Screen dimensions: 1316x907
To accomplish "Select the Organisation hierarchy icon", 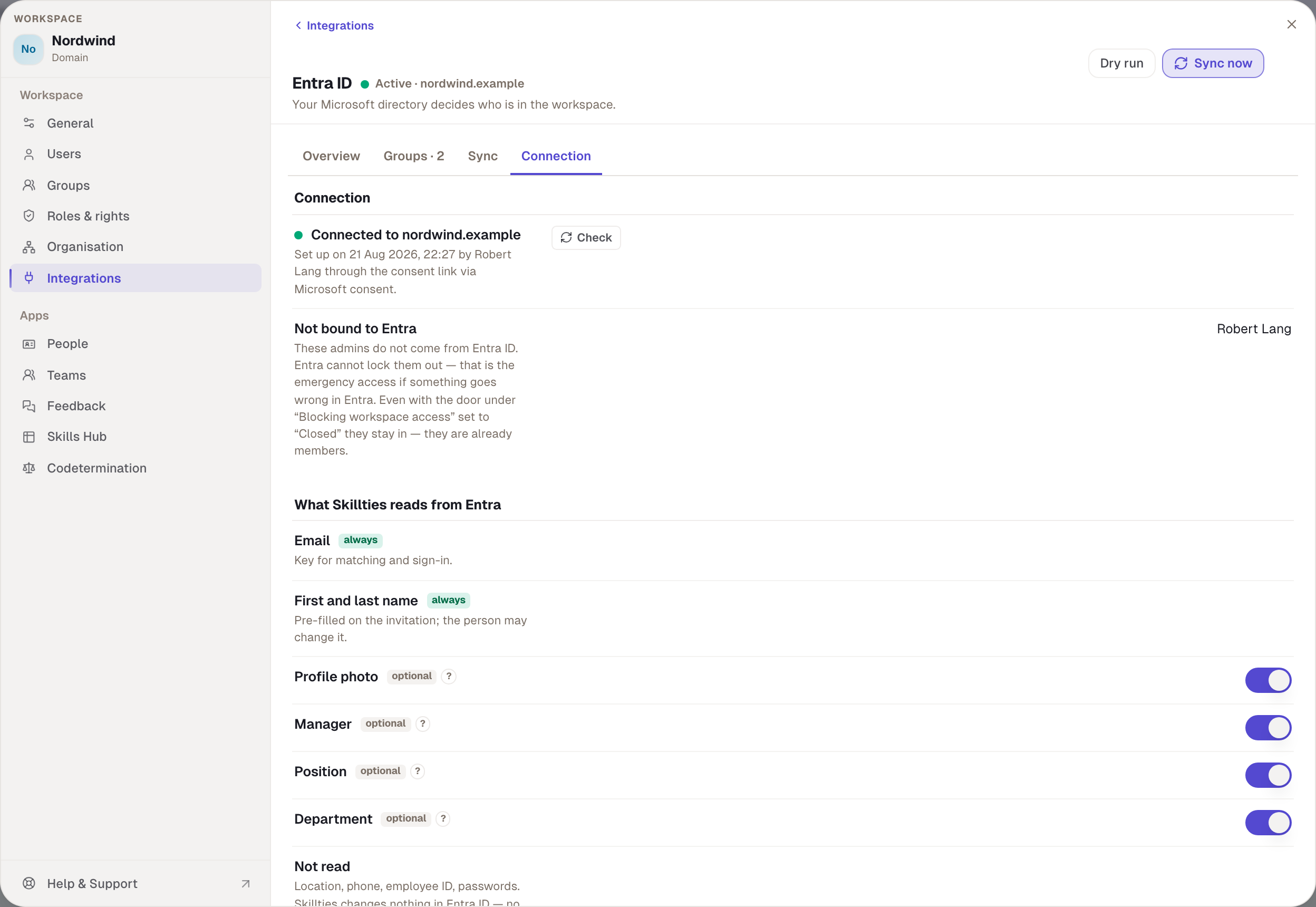I will click(x=29, y=247).
